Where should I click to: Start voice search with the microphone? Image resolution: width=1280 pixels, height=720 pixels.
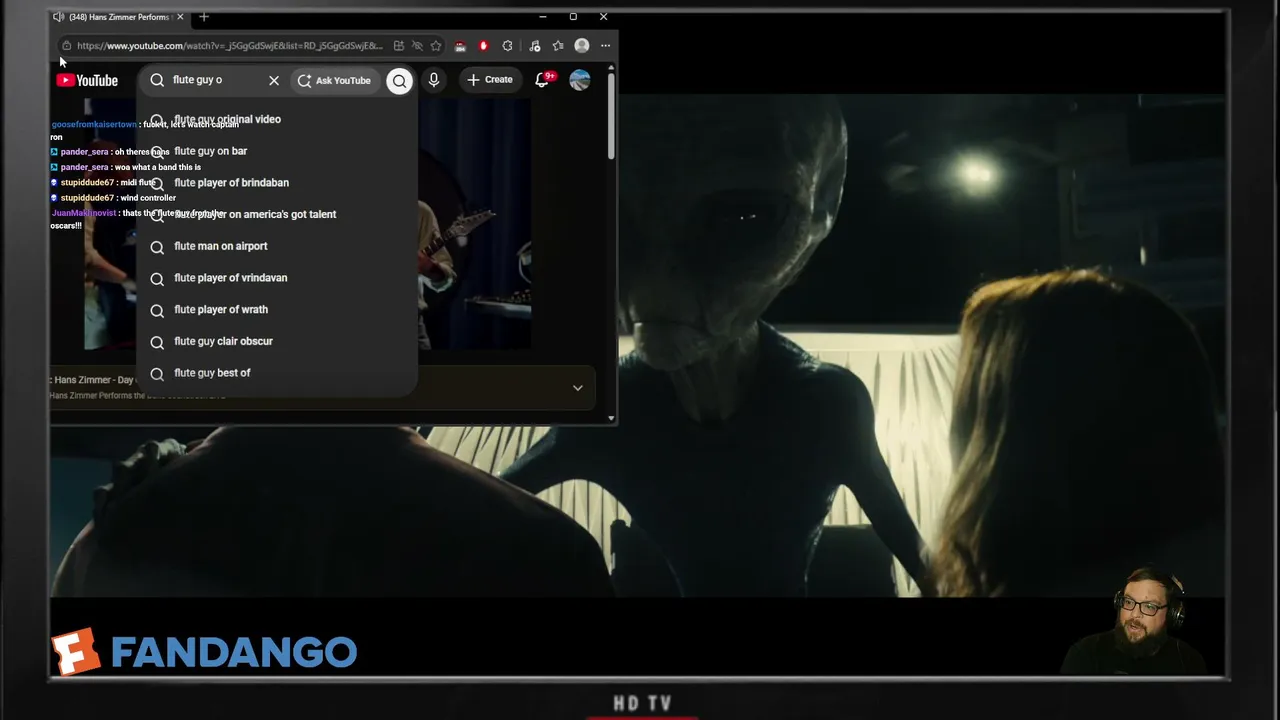[434, 80]
